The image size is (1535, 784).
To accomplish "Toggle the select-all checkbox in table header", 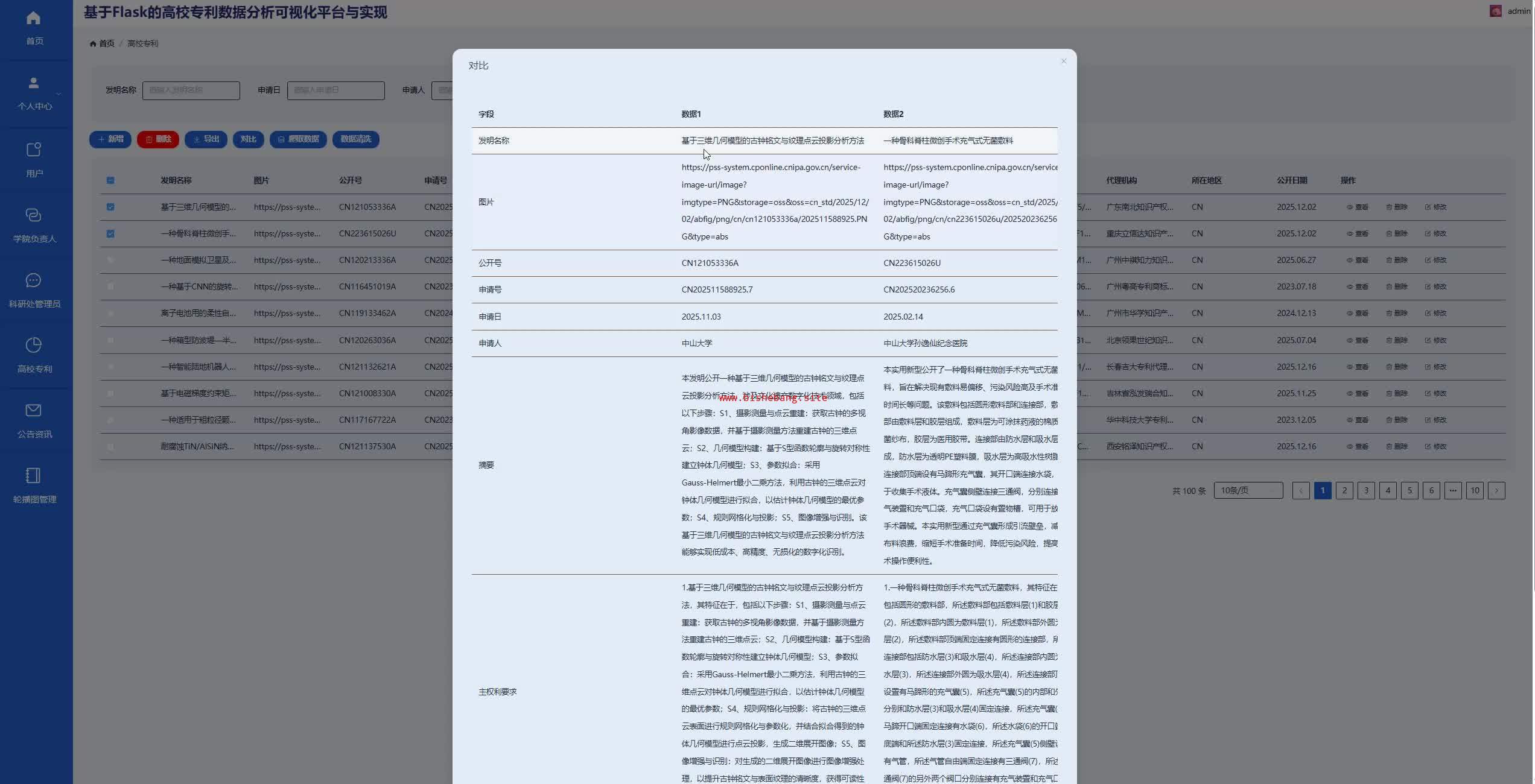I will (x=110, y=180).
